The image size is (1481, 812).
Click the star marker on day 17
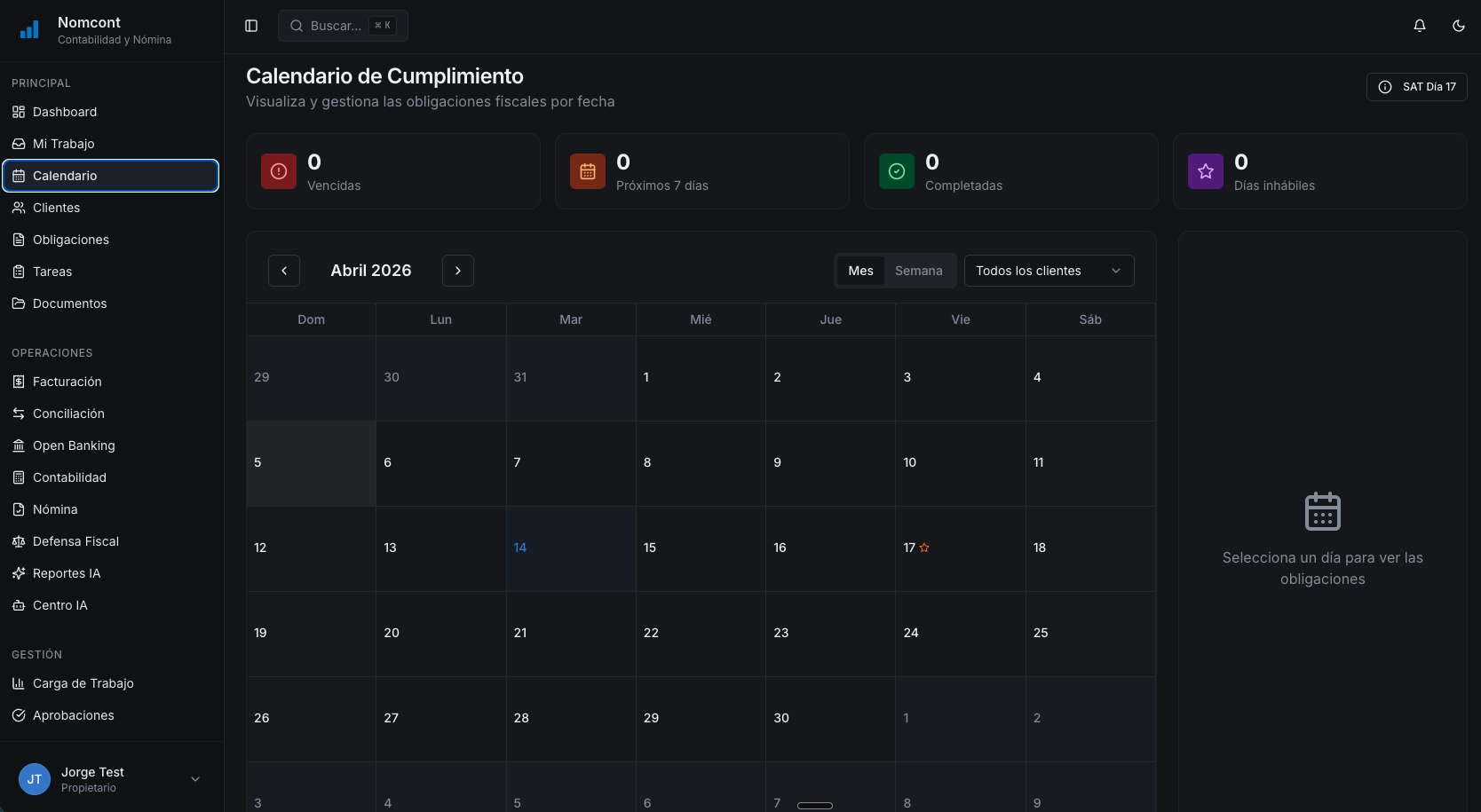click(x=924, y=548)
